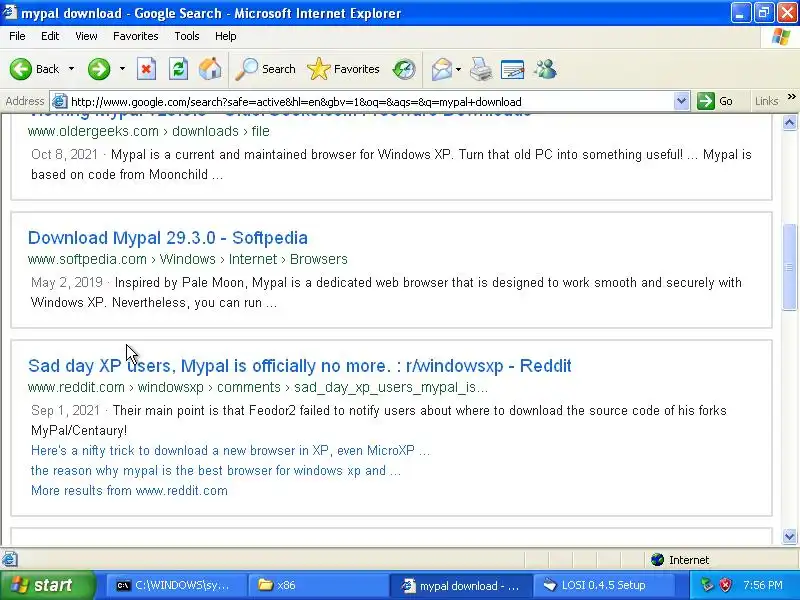This screenshot has width=800, height=600.
Task: Click the address bar URL field
Action: [x=371, y=102]
